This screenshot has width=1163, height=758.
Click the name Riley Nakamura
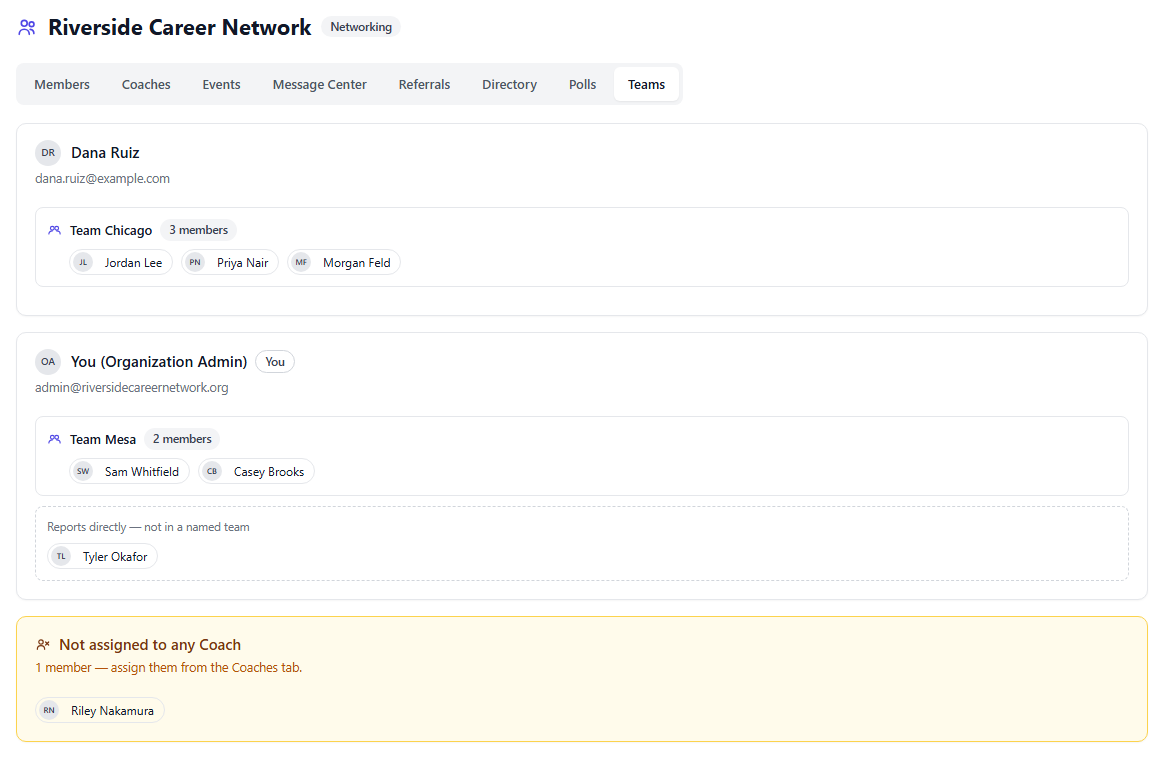[x=113, y=711]
